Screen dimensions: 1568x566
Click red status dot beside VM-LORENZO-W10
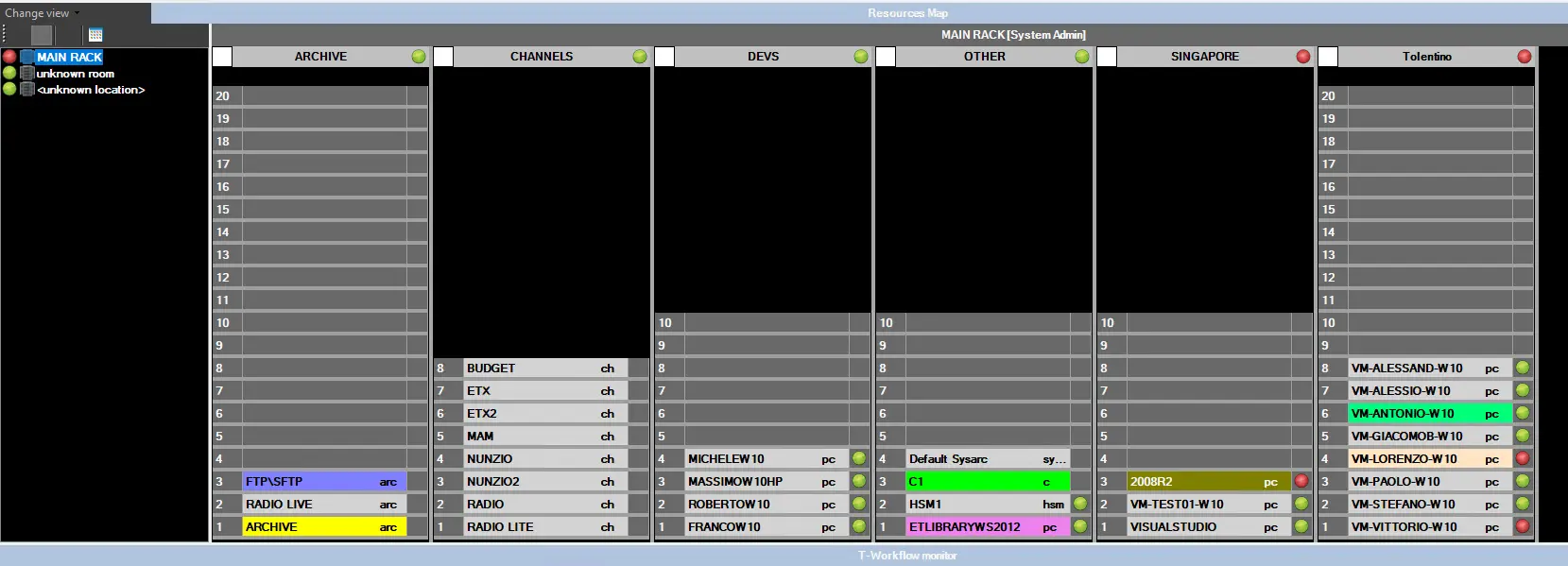pyautogui.click(x=1523, y=459)
